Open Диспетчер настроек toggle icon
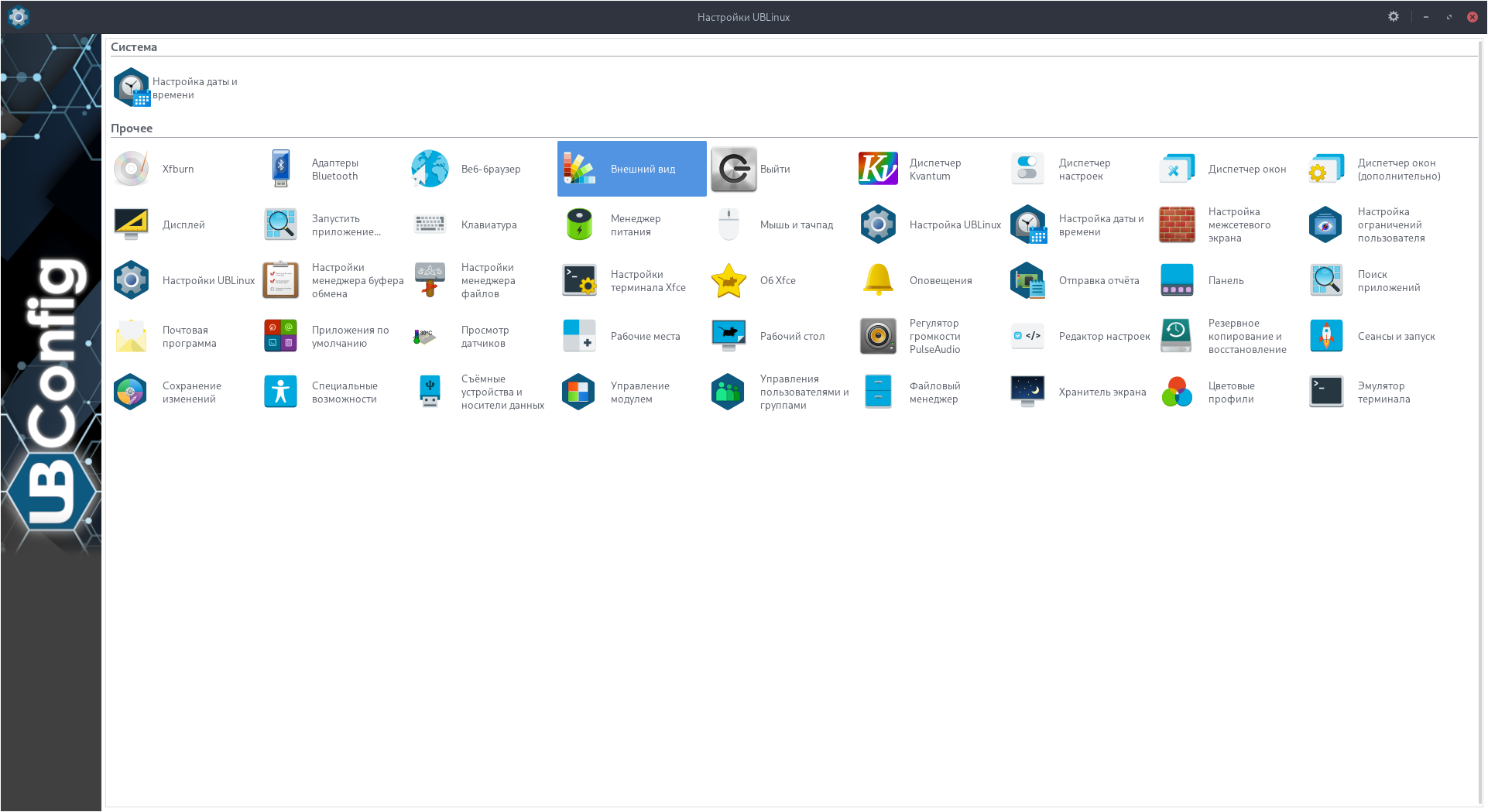The width and height of the screenshot is (1488, 812). 1027,169
